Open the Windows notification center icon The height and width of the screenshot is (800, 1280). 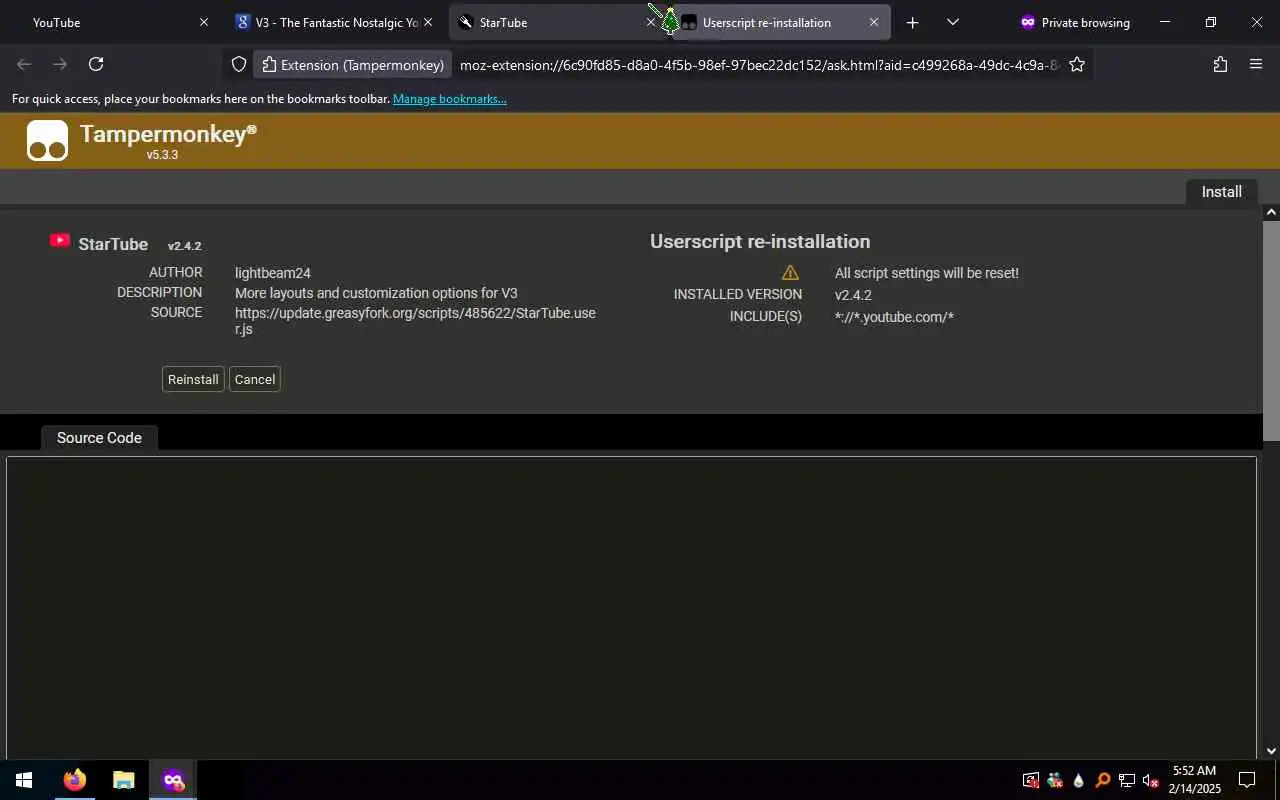(1247, 780)
